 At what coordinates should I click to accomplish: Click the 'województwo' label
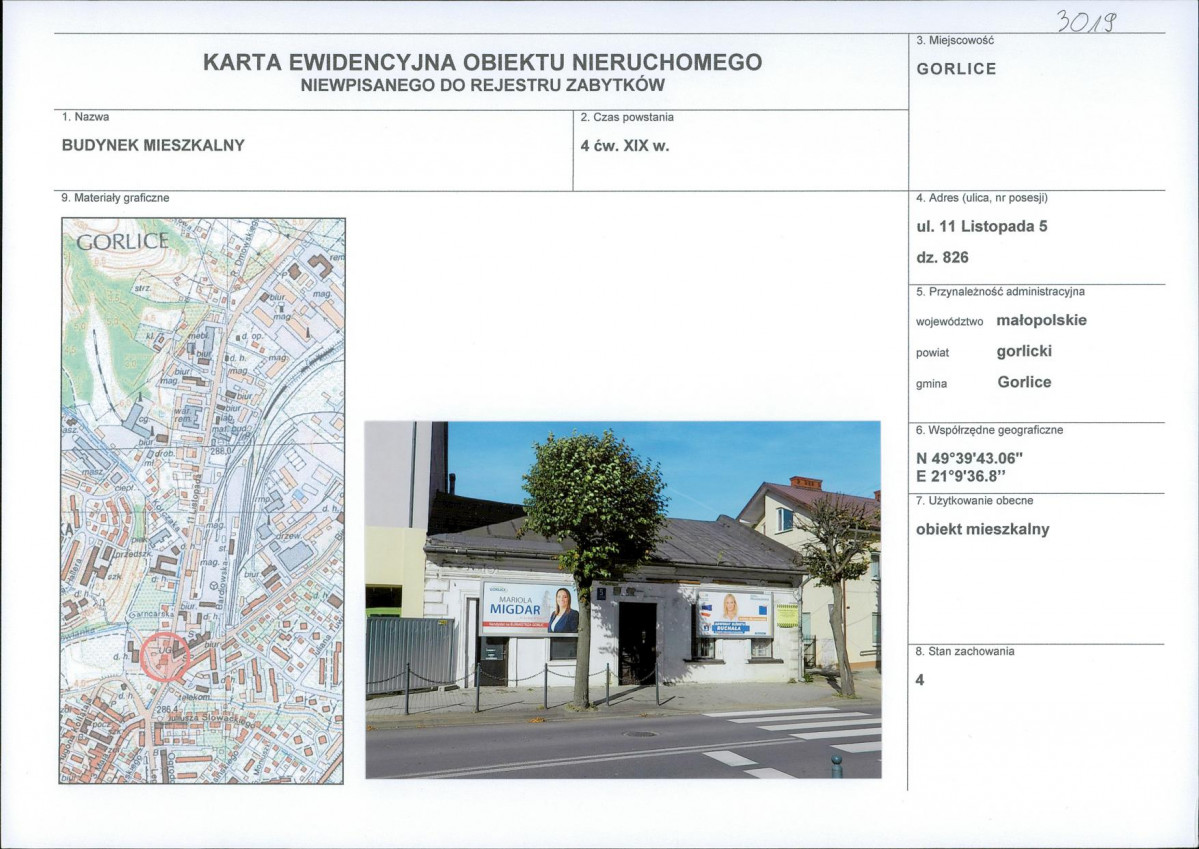949,322
